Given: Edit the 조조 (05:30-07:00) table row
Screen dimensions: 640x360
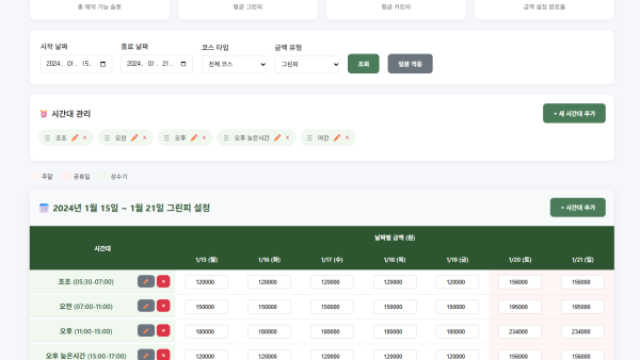Looking at the screenshot, I should click(146, 282).
